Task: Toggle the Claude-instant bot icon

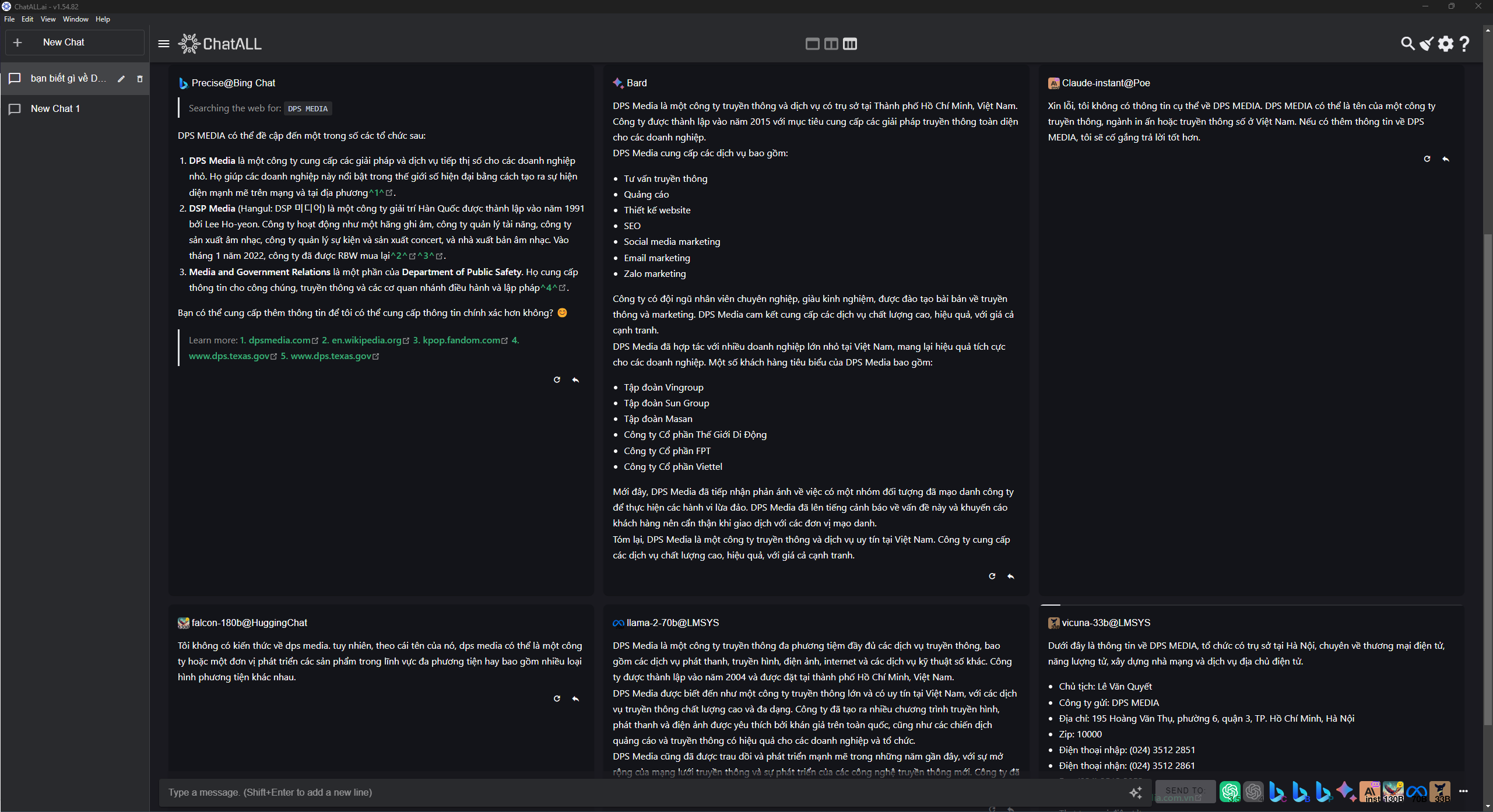Action: tap(1370, 792)
